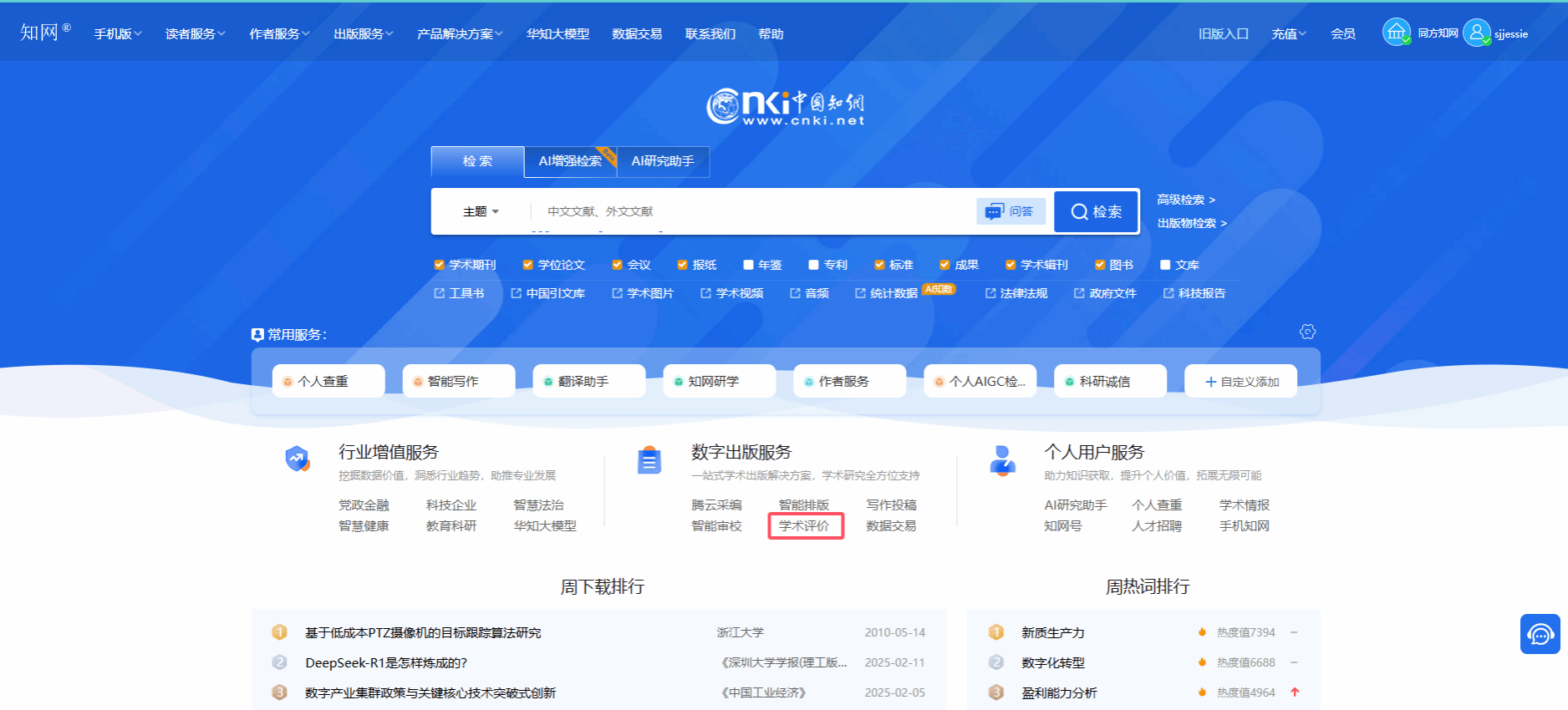The width and height of the screenshot is (1568, 710).
Task: Click the 行业增值服务 shield icon
Action: 297,459
